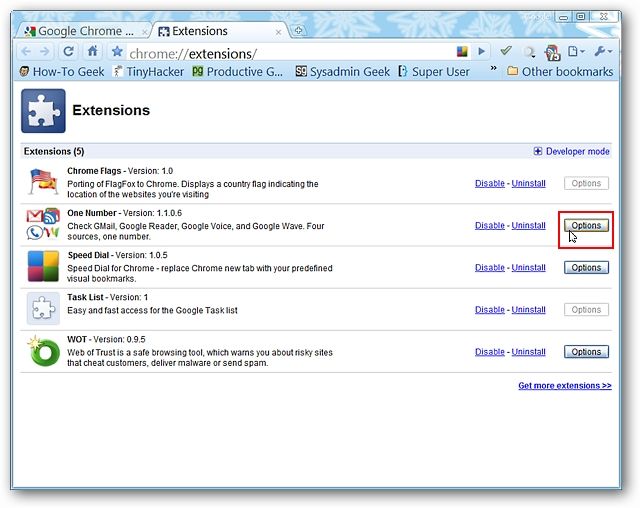This screenshot has height=508, width=640.
Task: Go forward with the Forward arrow
Action: coord(45,52)
